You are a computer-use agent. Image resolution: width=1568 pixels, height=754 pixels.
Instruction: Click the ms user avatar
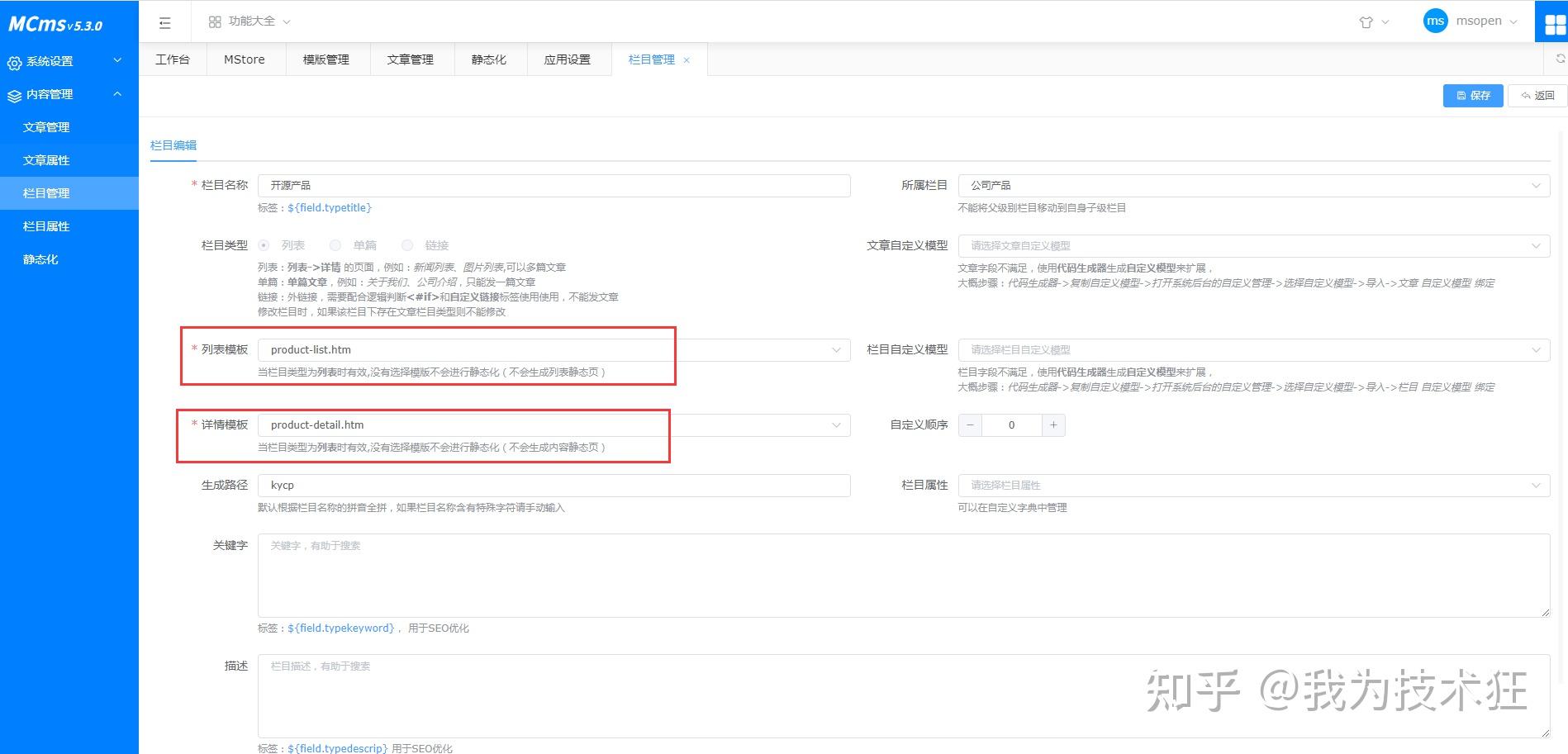[x=1436, y=21]
